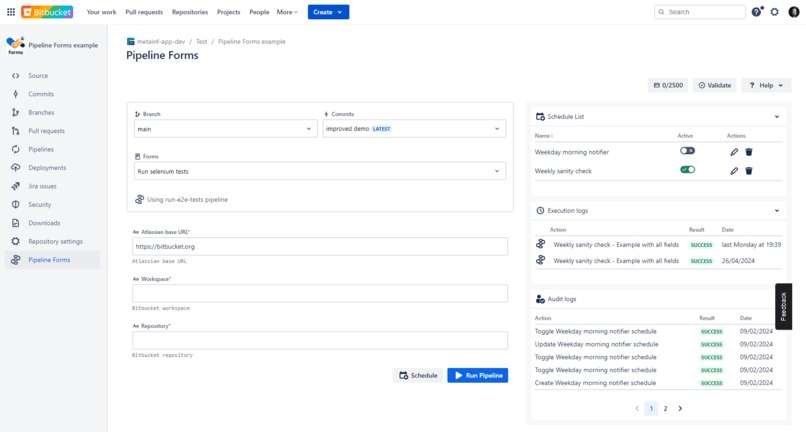The height and width of the screenshot is (432, 806).
Task: Click Using run-e2e-tests pipeline text
Action: click(x=187, y=200)
